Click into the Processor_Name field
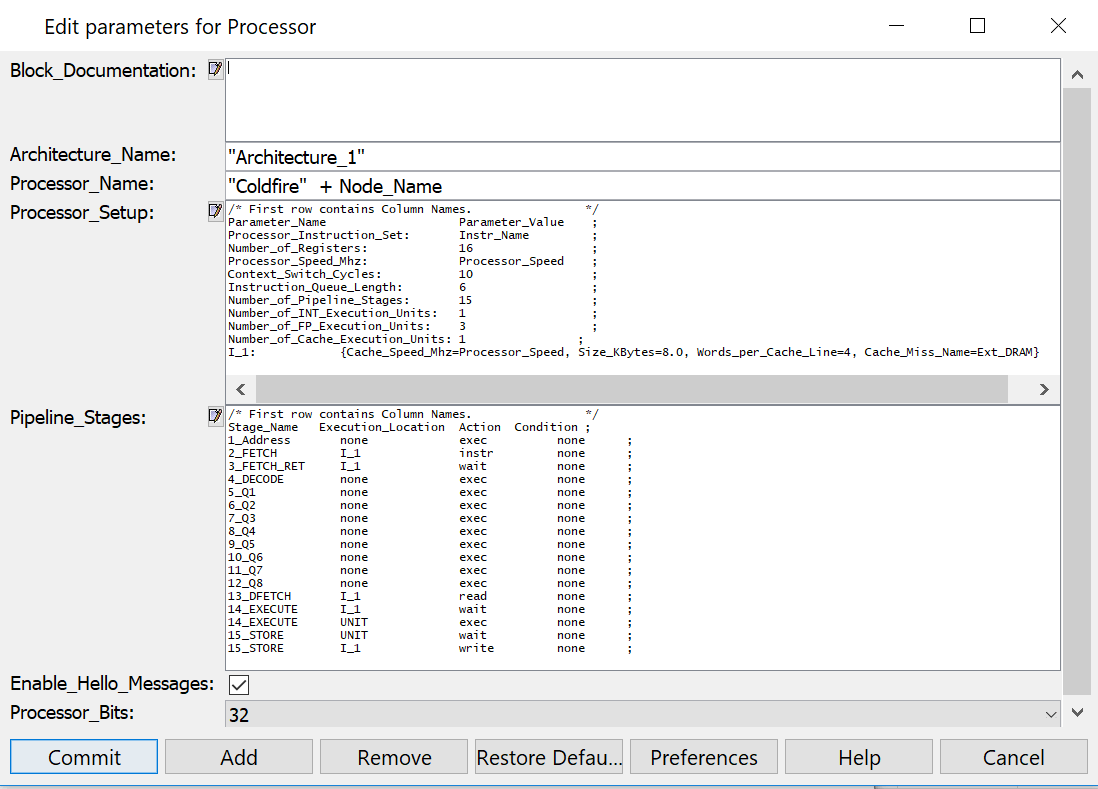This screenshot has width=1098, height=789. click(642, 186)
